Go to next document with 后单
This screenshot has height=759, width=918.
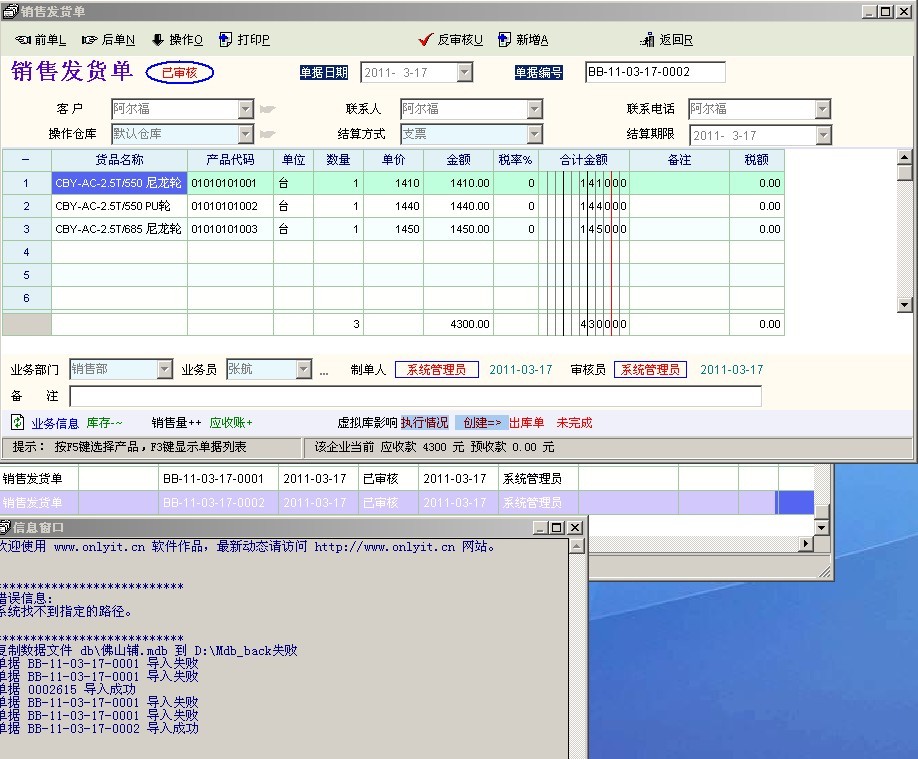[x=108, y=40]
